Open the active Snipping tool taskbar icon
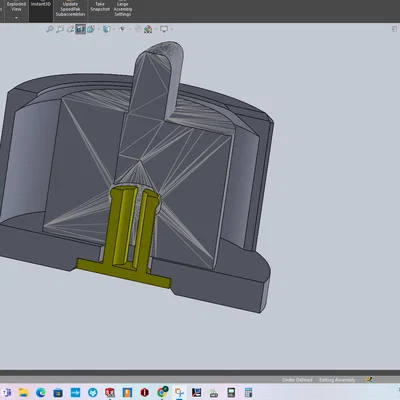This screenshot has width=400, height=400. 179,392
